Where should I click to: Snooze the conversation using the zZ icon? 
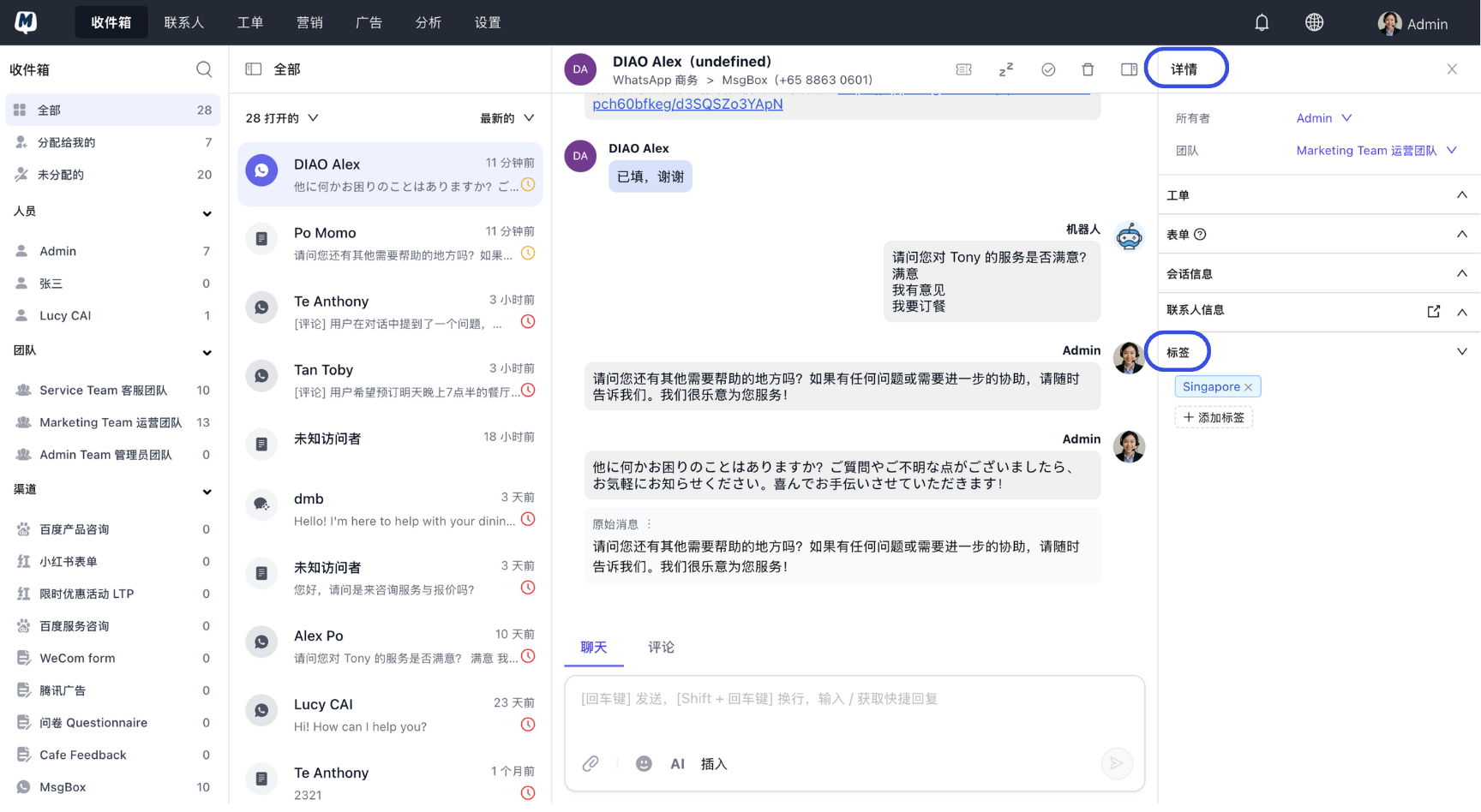pyautogui.click(x=1005, y=69)
